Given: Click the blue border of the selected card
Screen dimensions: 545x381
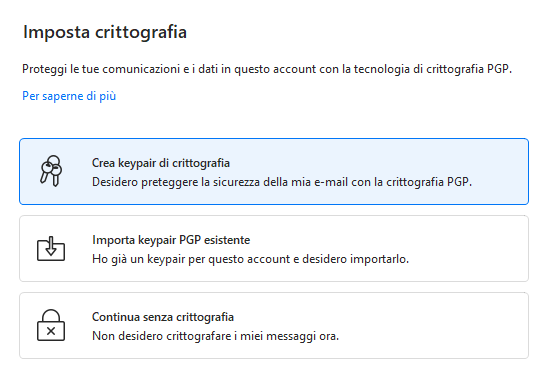Looking at the screenshot, I should [x=274, y=139].
